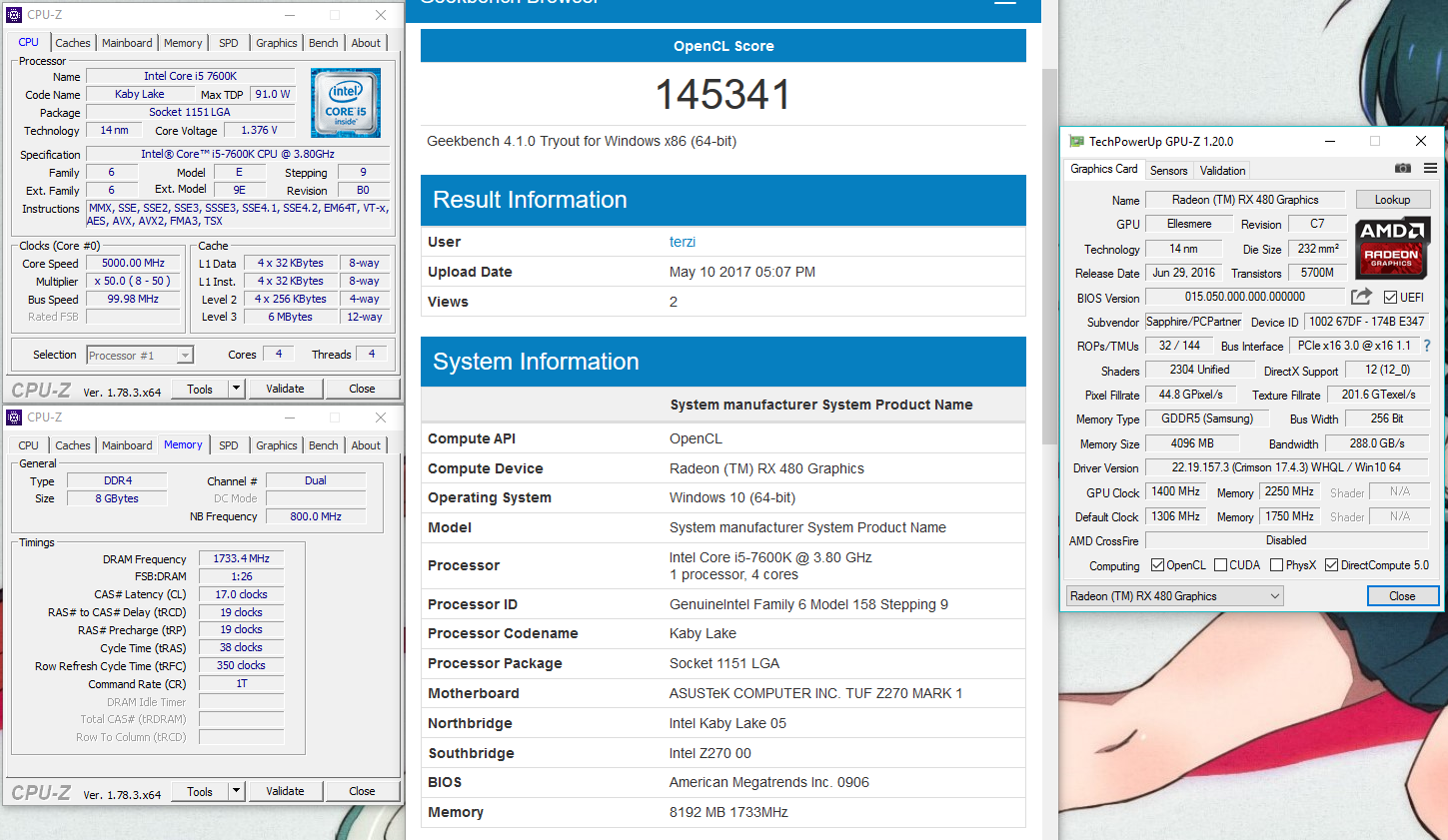Click the DRAM Frequency 1733.4 MHz value
This screenshot has width=1448, height=840.
[241, 558]
